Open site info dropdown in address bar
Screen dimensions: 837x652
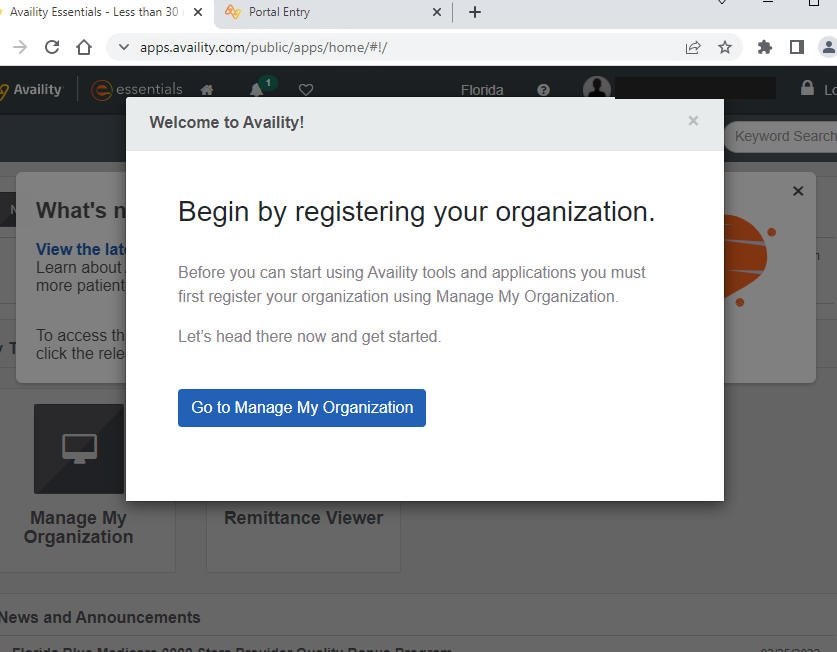pyautogui.click(x=123, y=47)
